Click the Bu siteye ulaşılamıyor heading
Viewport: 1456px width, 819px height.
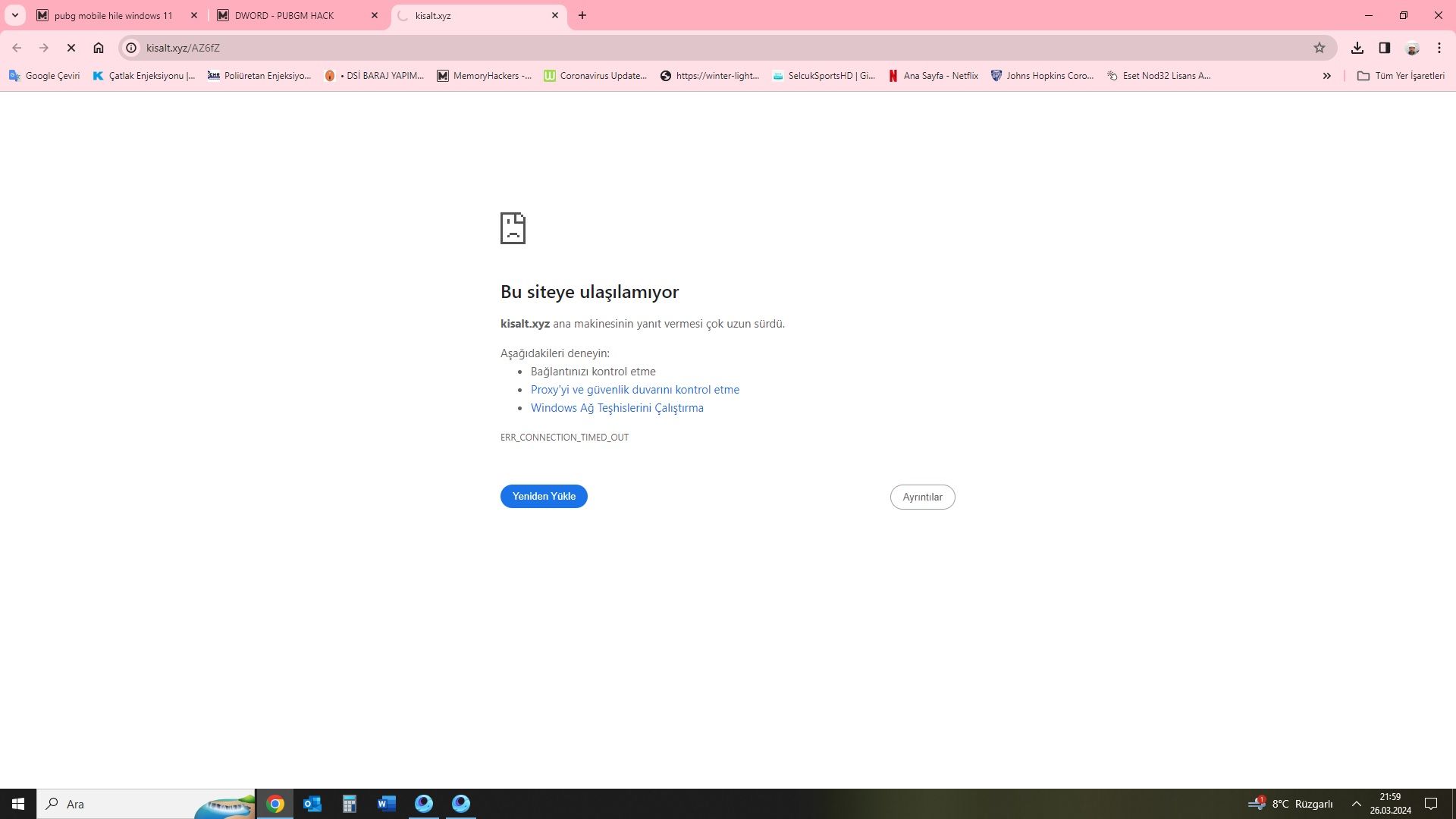pyautogui.click(x=589, y=292)
